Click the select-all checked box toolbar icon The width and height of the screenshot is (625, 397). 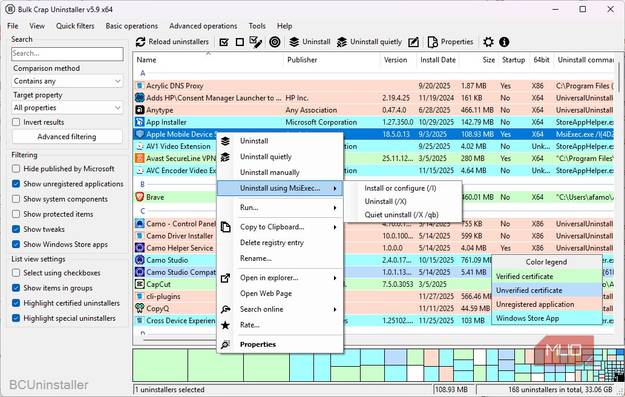click(x=224, y=42)
